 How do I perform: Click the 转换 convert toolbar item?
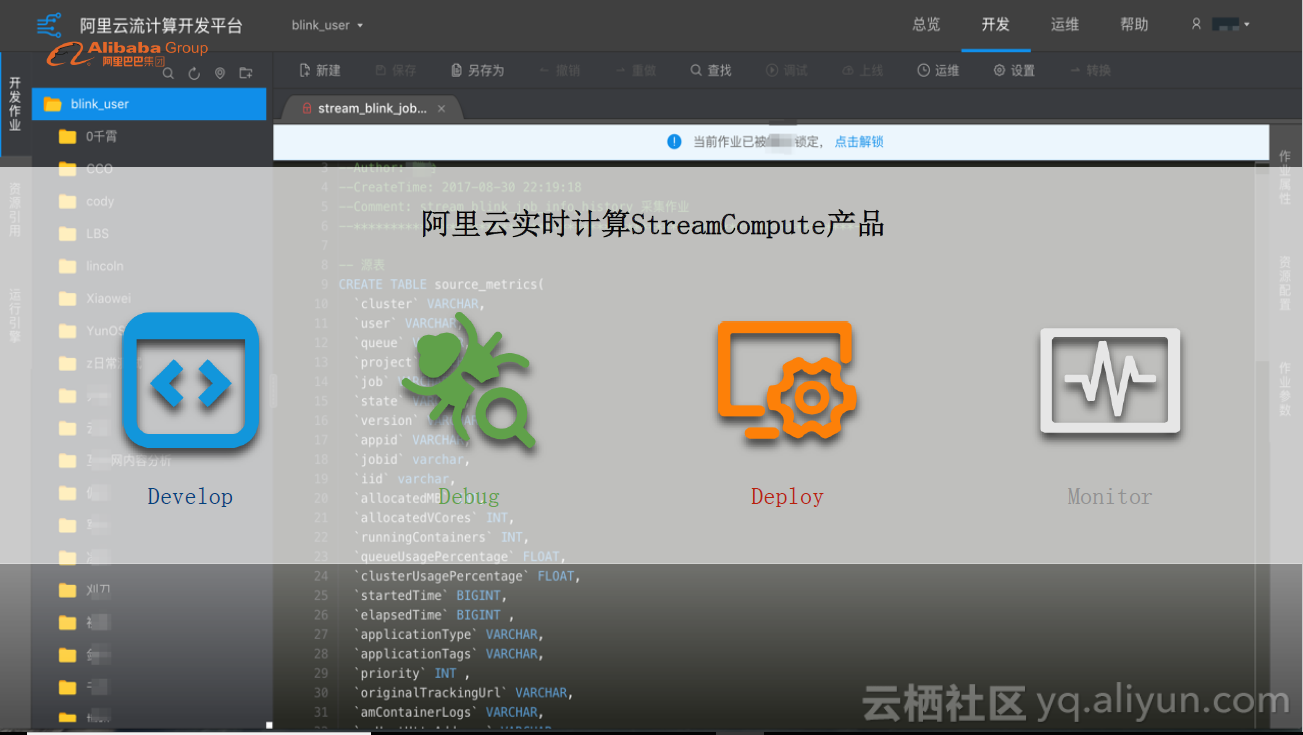(1090, 71)
